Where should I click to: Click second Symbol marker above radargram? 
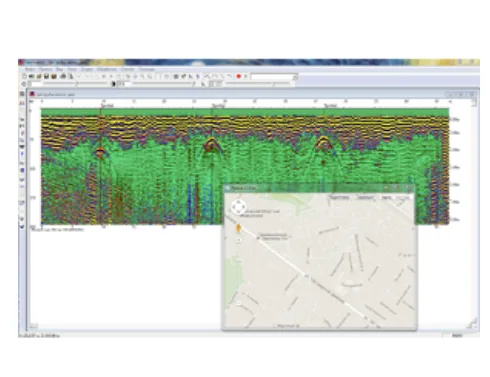point(219,105)
